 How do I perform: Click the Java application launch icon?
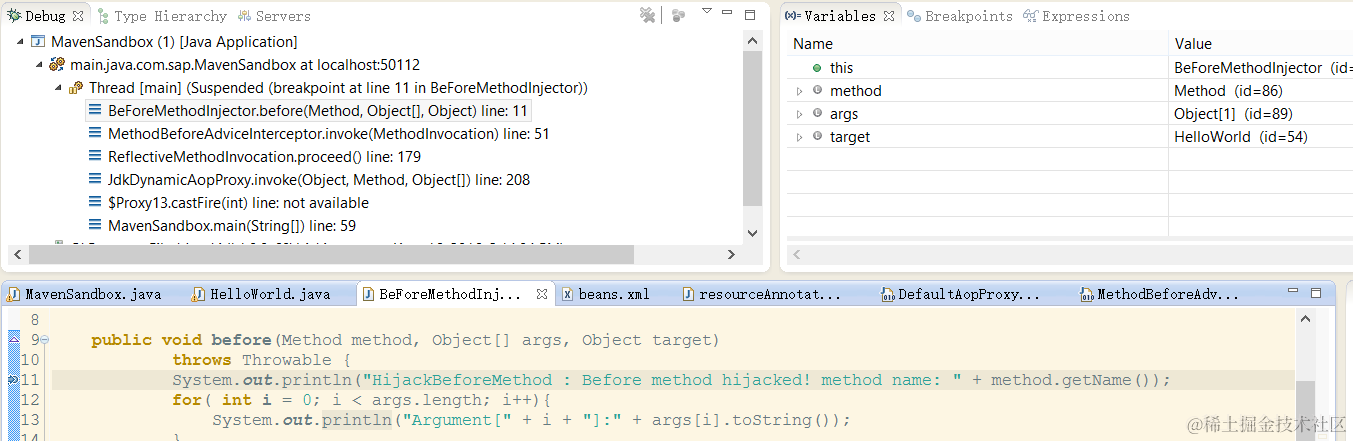(38, 42)
